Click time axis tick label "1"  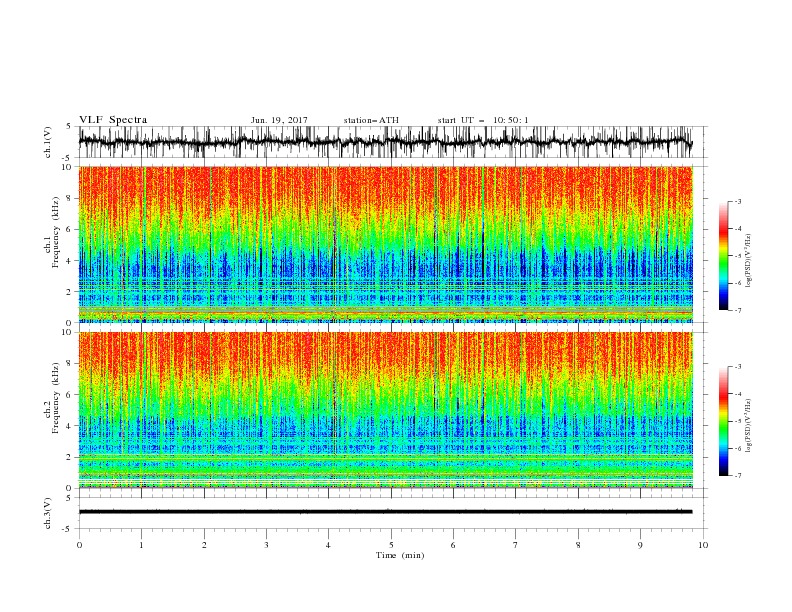(141, 545)
